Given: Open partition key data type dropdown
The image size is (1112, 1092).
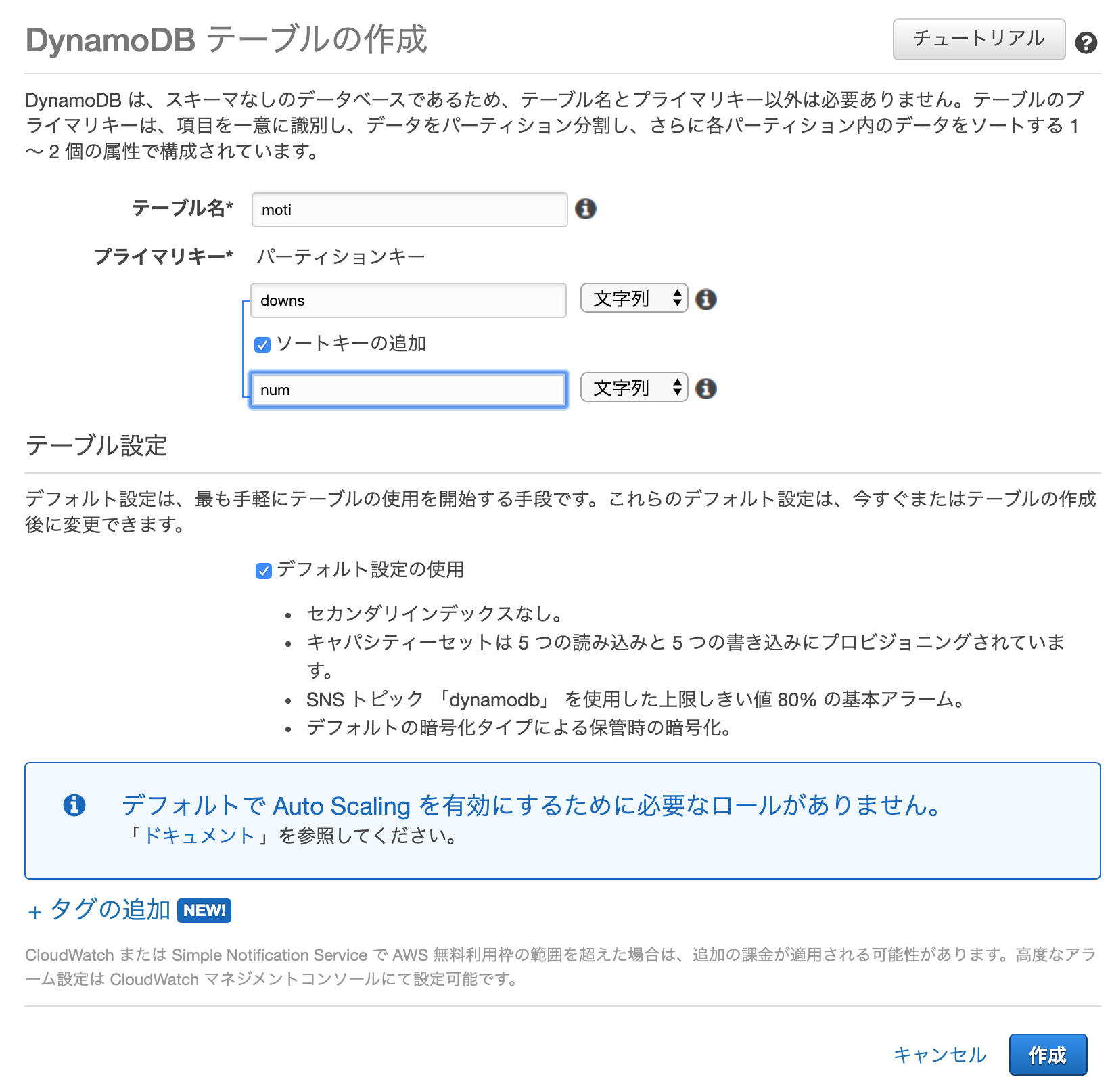Looking at the screenshot, I should tap(634, 298).
